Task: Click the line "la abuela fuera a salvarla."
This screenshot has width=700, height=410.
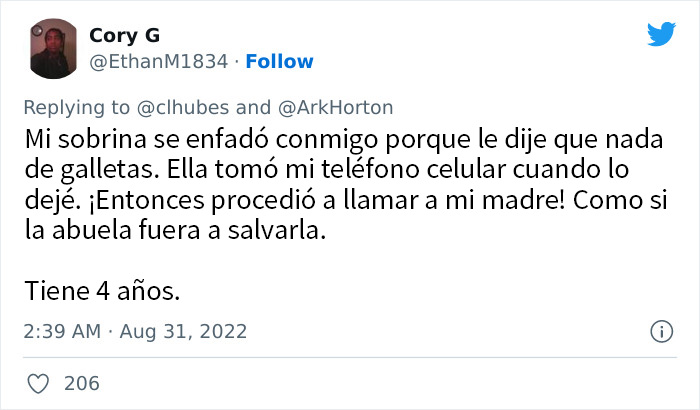Action: point(175,230)
